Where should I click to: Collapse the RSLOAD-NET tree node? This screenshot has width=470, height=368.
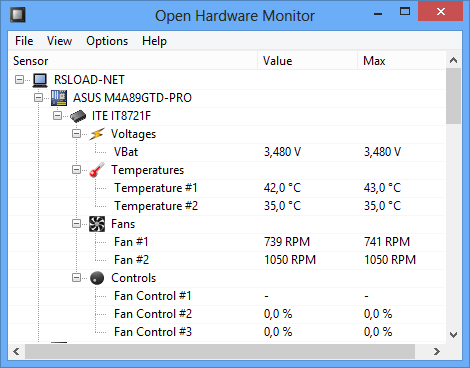point(20,80)
